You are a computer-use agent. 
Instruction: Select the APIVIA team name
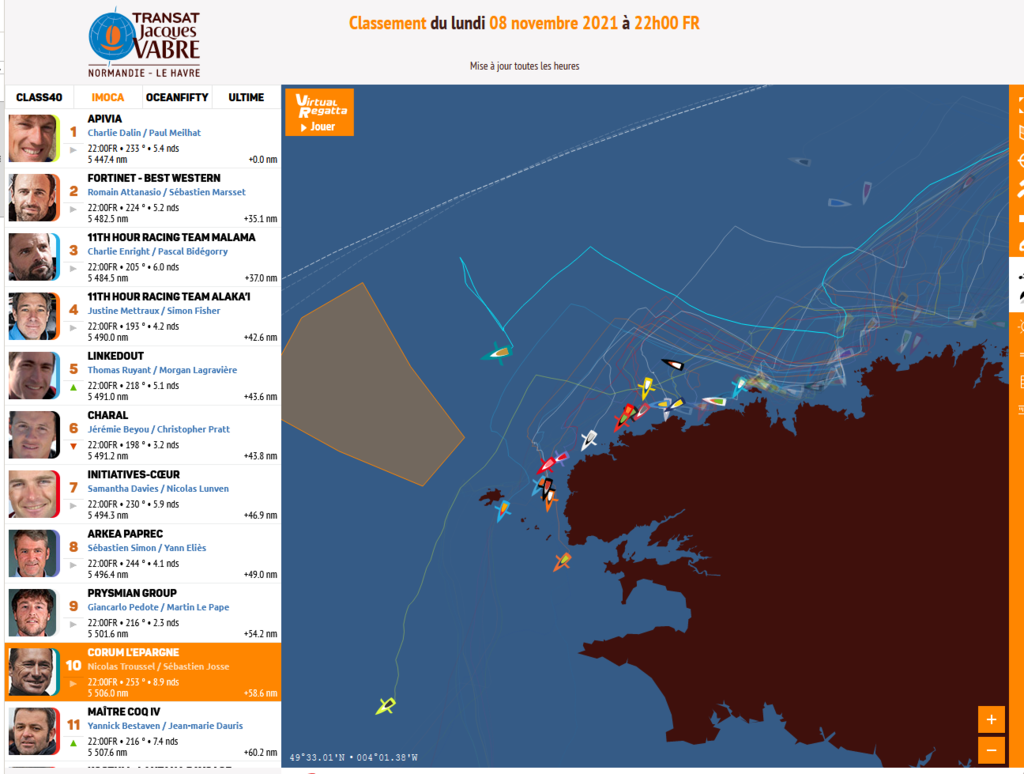(x=104, y=119)
